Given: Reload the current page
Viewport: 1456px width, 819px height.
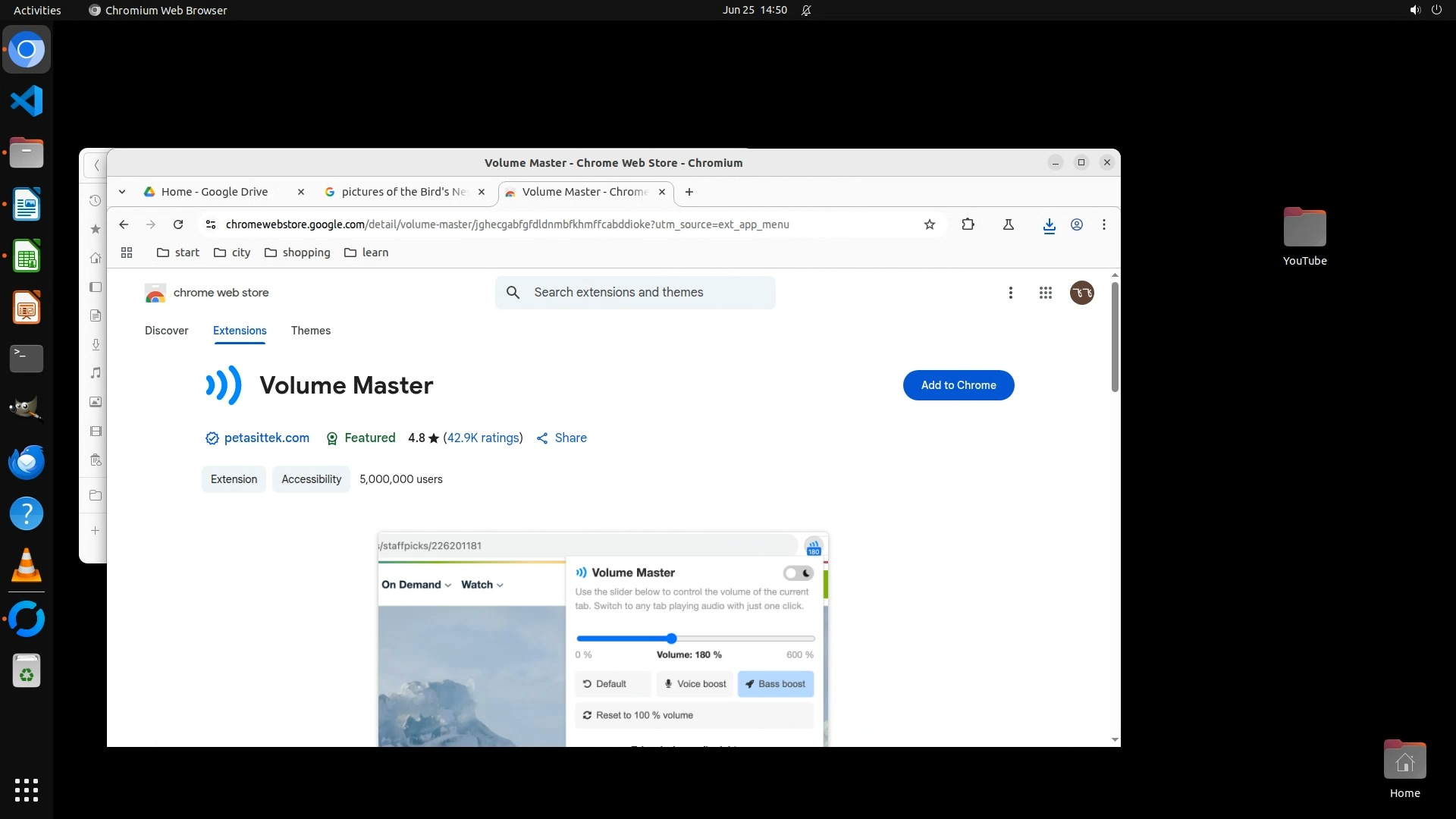Looking at the screenshot, I should pos(178,224).
